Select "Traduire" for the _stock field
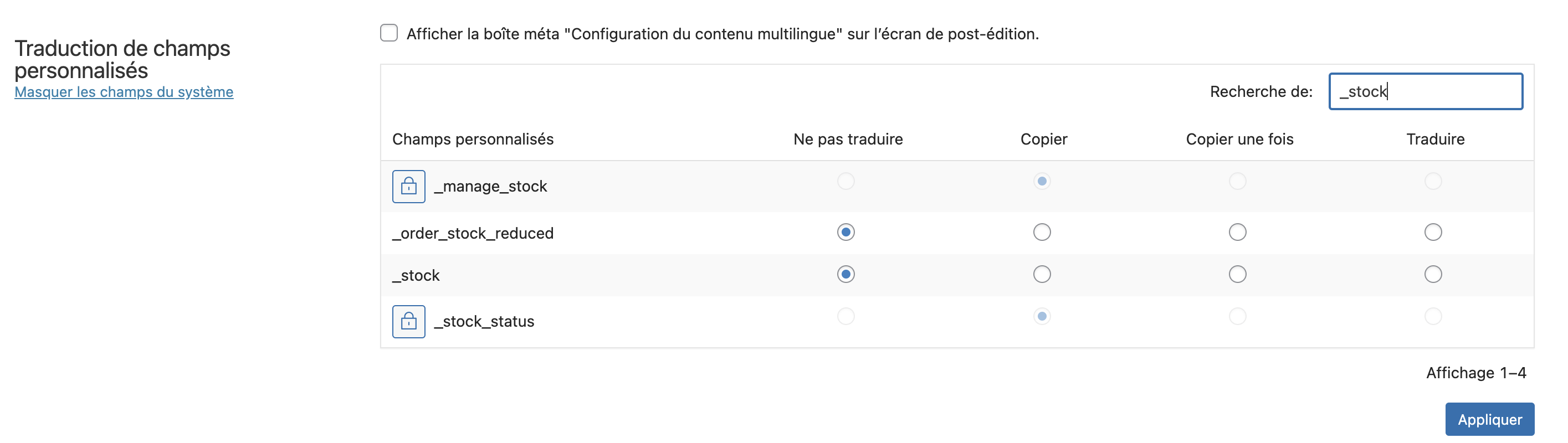This screenshot has height=443, width=1568. (x=1433, y=275)
